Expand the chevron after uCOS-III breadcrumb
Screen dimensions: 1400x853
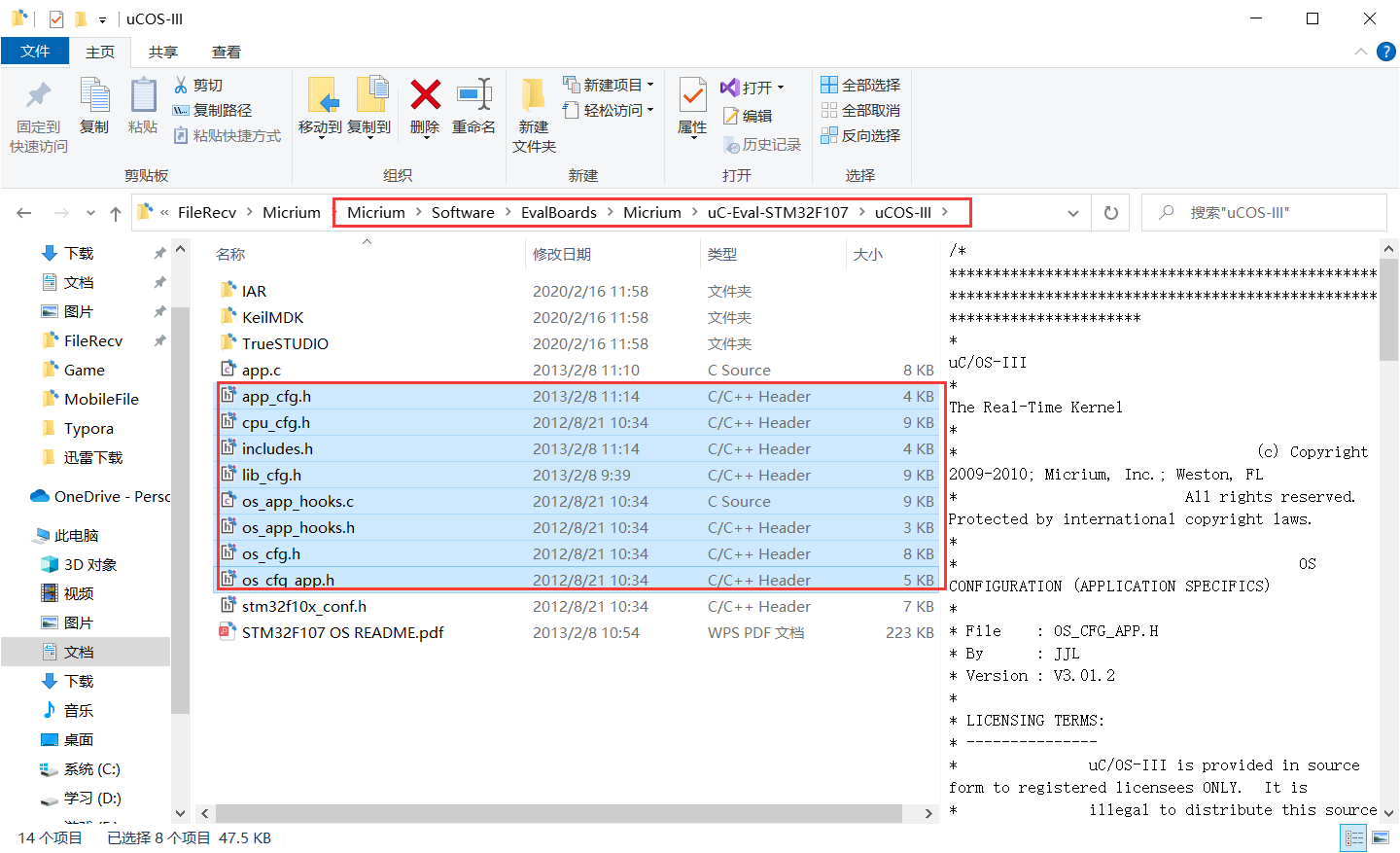(944, 212)
